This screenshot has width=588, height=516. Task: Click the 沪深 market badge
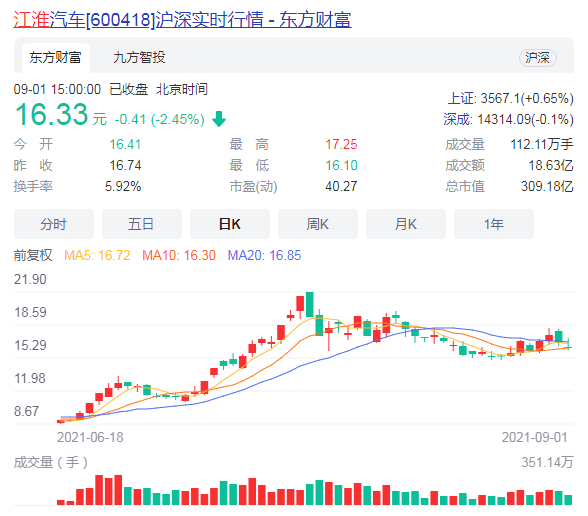click(x=537, y=58)
